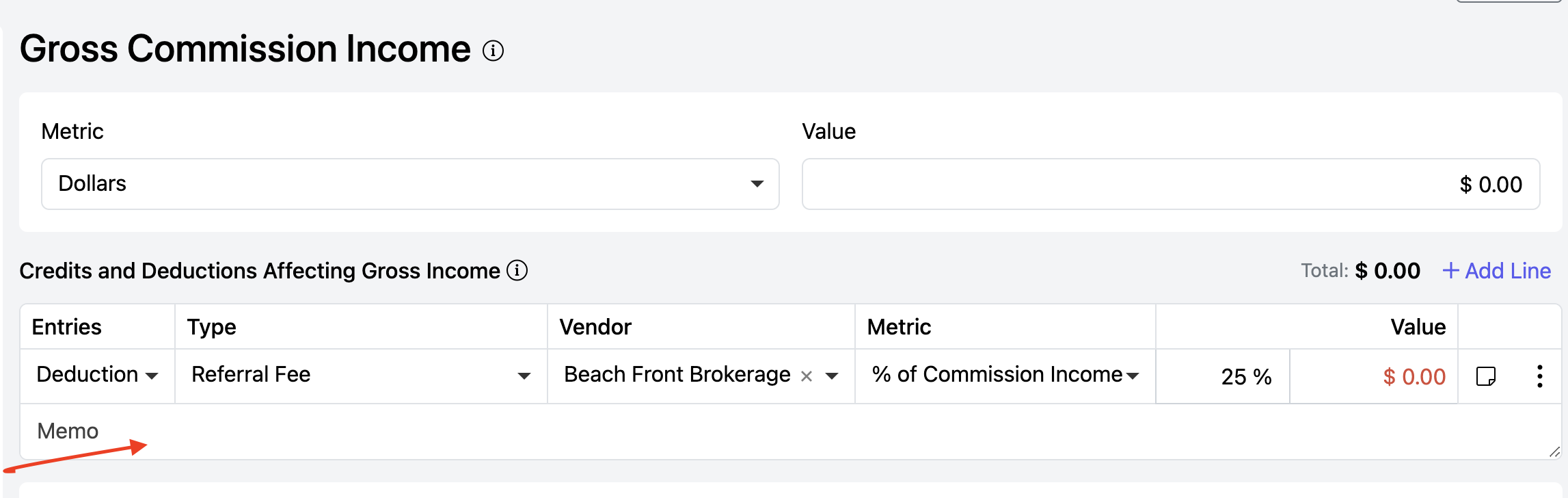Click the info icon beside Gross Commission Income
The height and width of the screenshot is (498, 1568).
[x=493, y=51]
